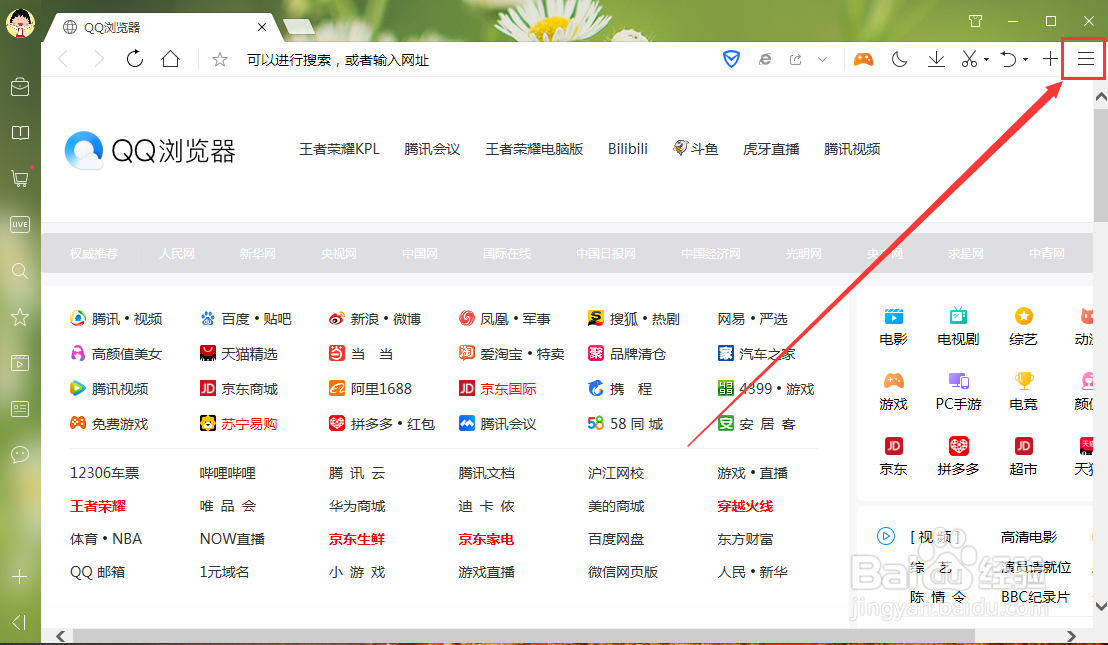Click QQ邮箱 text link
The height and width of the screenshot is (645, 1108).
click(98, 572)
